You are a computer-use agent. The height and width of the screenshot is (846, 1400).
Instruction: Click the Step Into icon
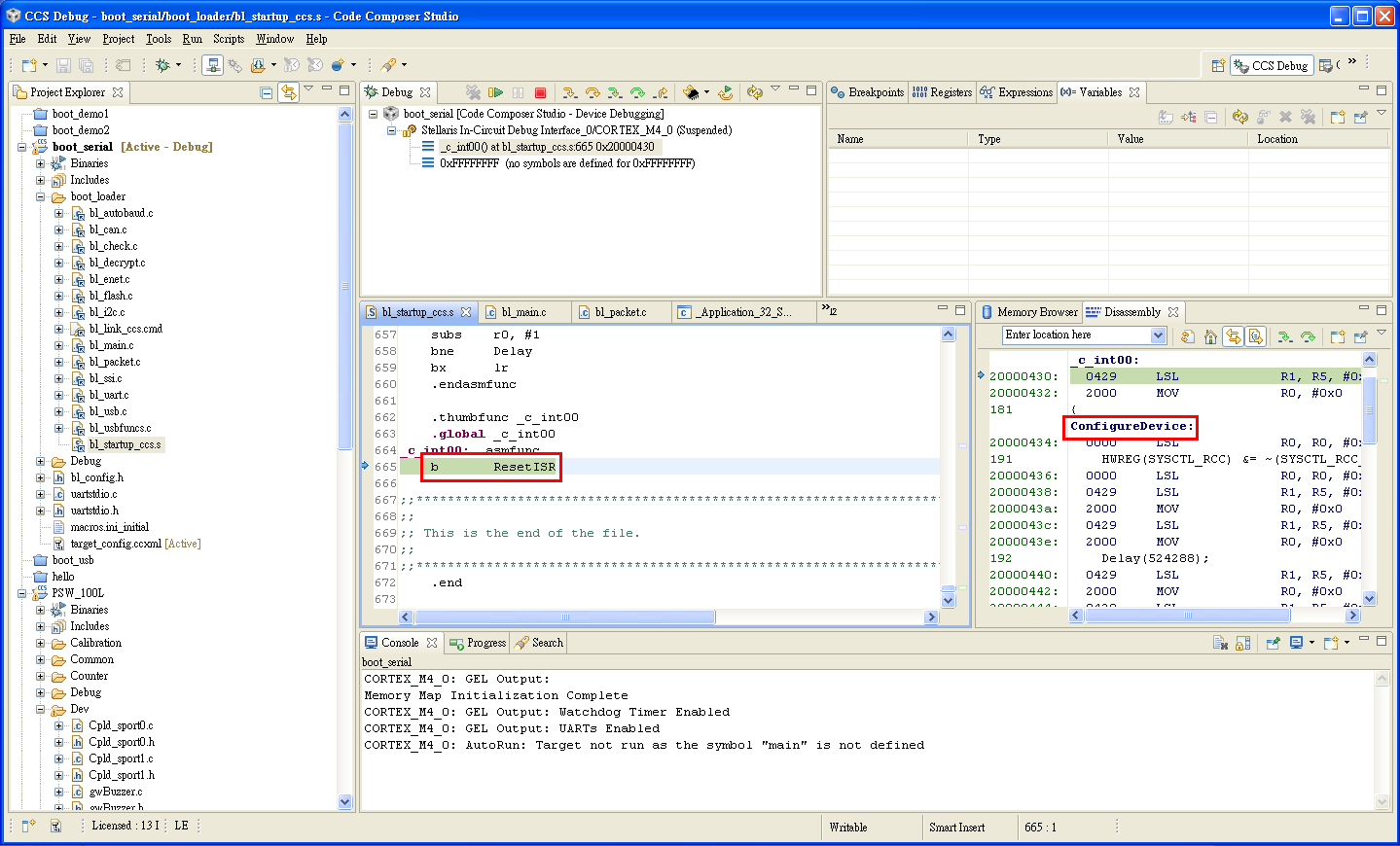click(x=570, y=92)
